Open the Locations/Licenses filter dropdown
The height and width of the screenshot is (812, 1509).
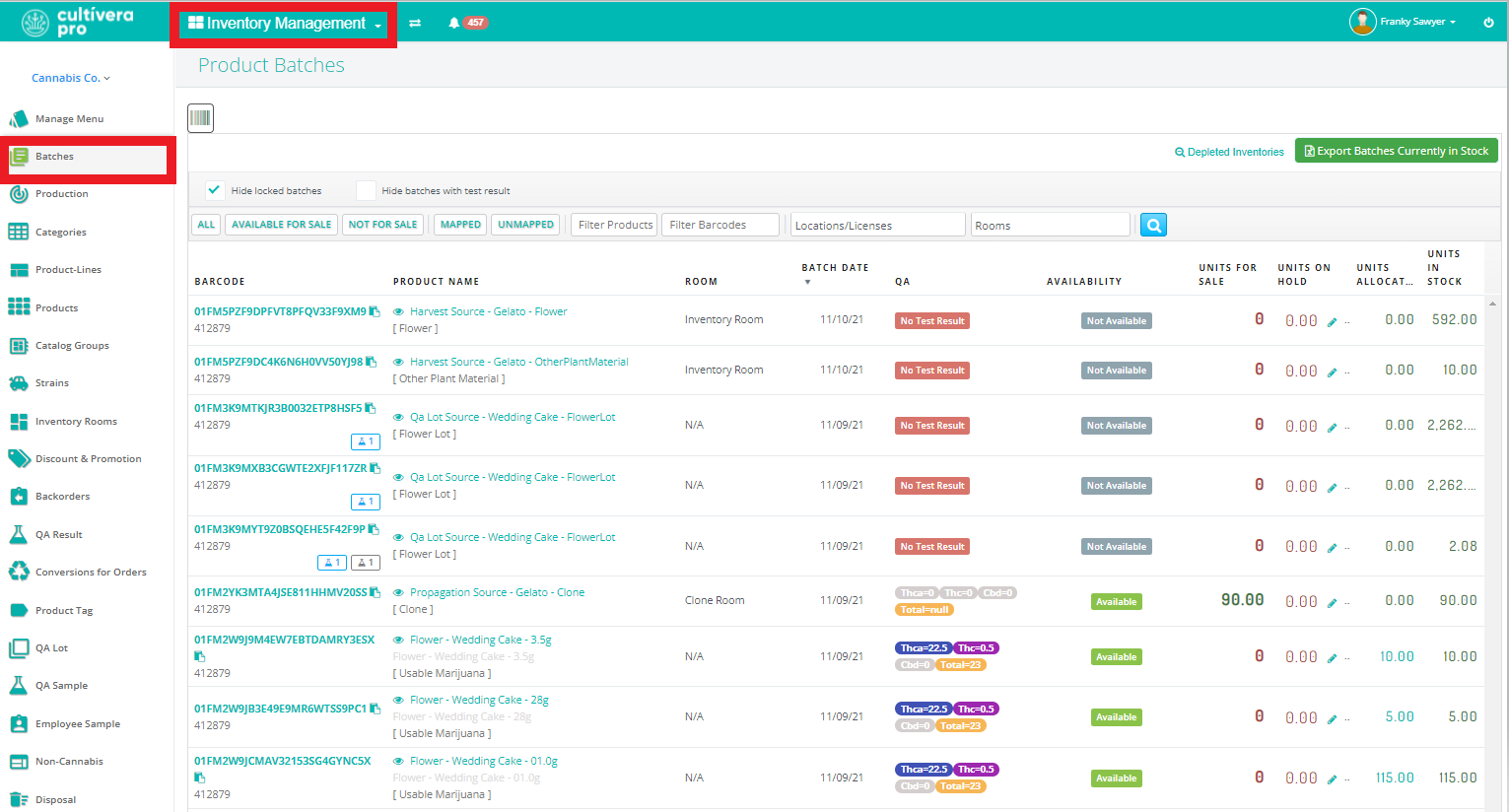877,225
